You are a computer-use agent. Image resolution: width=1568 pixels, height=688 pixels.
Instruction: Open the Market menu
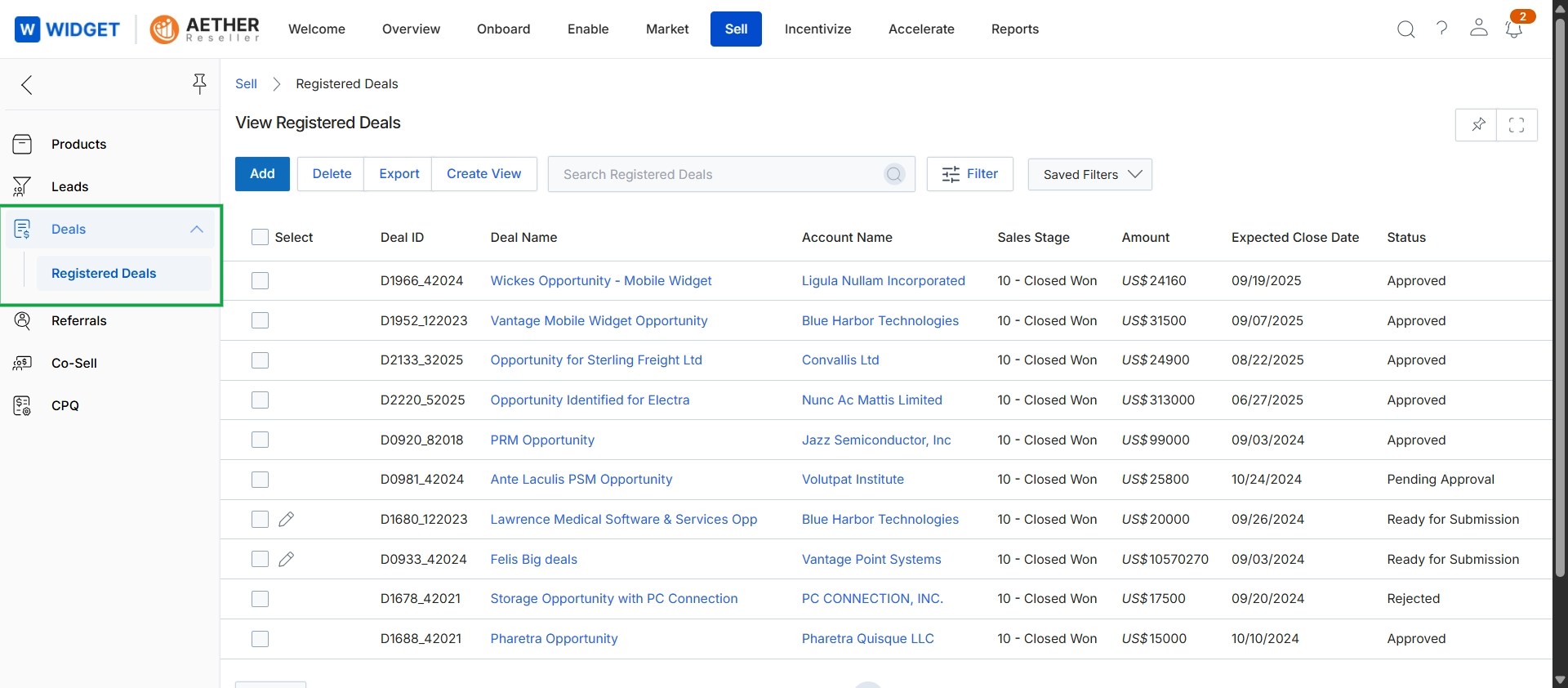tap(667, 29)
